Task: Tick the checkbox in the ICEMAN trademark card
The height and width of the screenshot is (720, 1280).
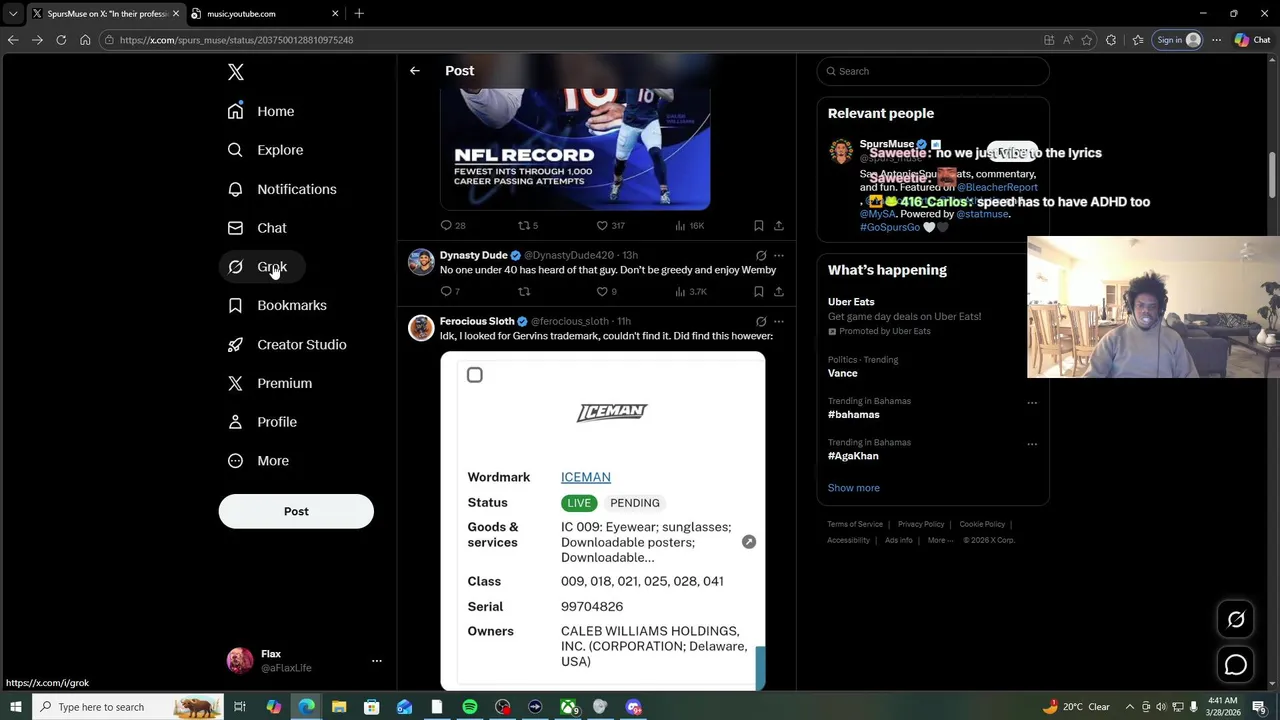Action: [x=475, y=375]
